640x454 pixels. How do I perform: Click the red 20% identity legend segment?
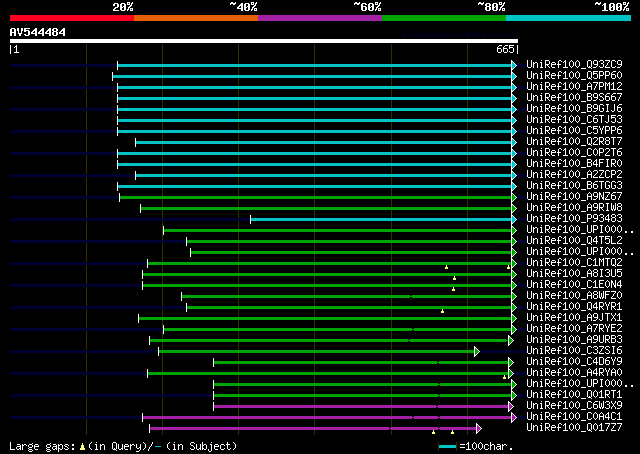tap(72, 18)
